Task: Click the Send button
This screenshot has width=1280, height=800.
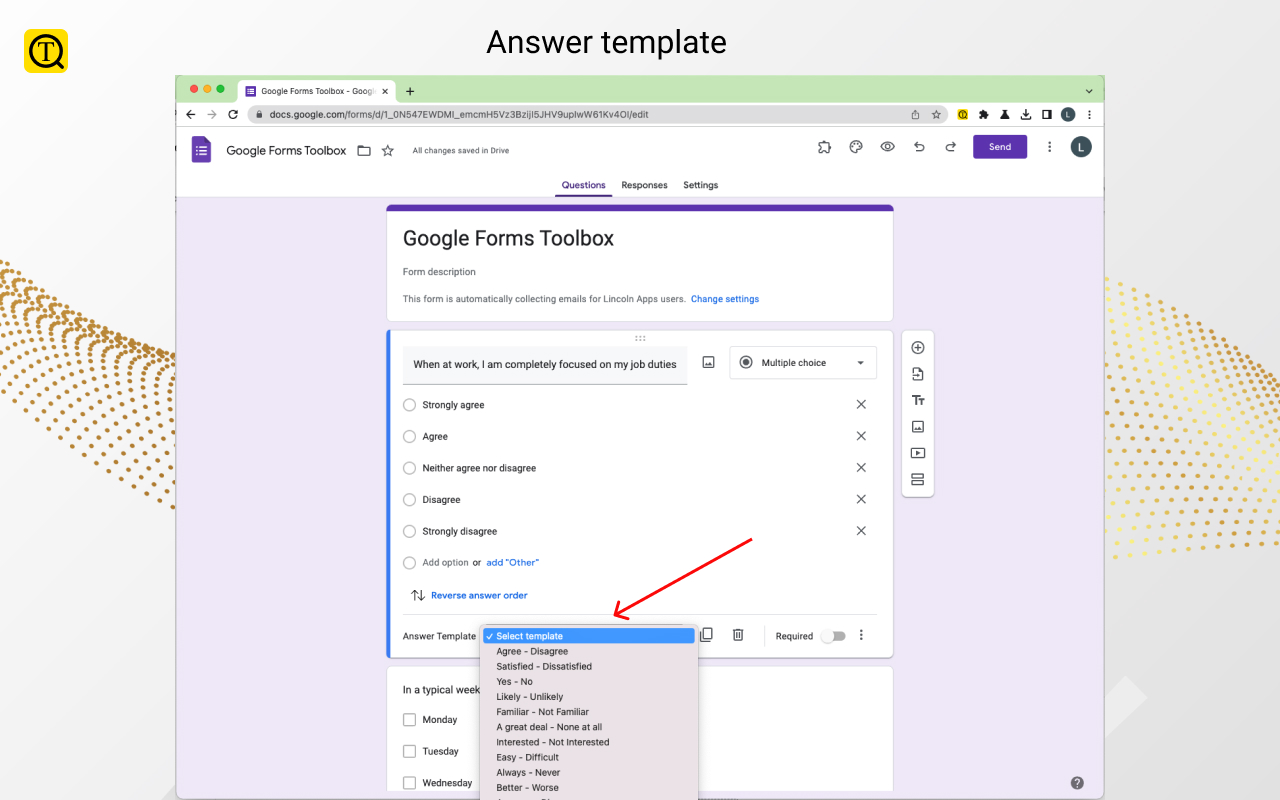Action: pos(1000,147)
